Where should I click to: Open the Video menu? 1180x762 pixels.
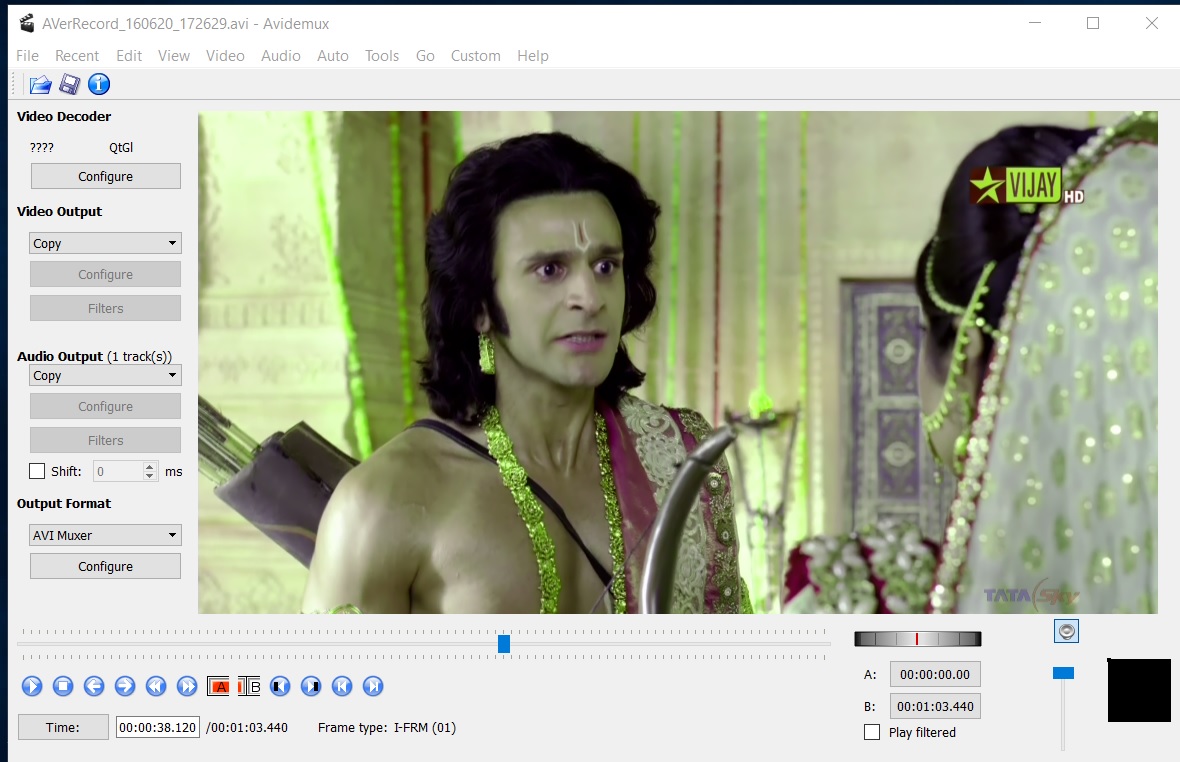coord(225,56)
